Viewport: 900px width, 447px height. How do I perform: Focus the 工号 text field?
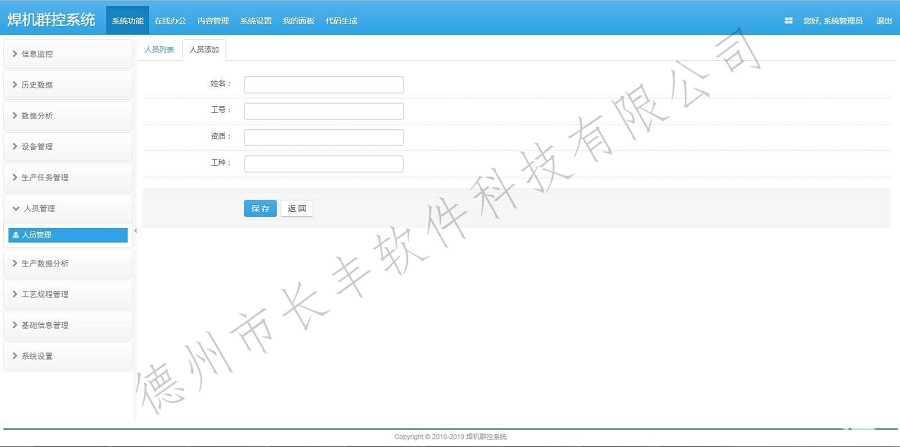coord(323,111)
